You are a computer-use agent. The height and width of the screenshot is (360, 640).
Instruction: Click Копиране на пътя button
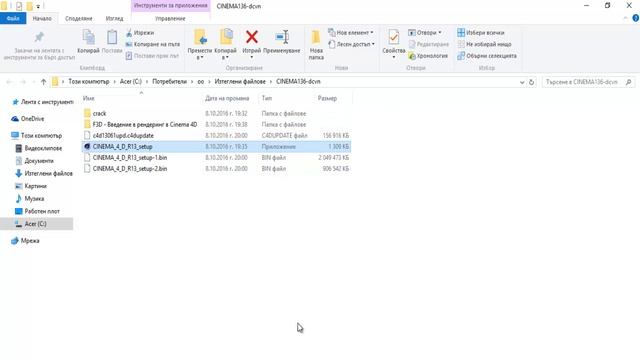153,44
